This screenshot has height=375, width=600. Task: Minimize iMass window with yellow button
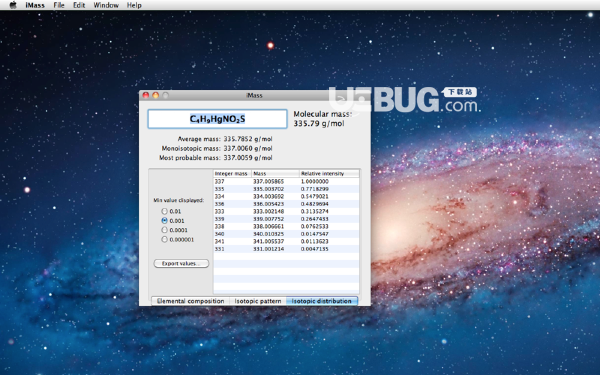point(155,95)
